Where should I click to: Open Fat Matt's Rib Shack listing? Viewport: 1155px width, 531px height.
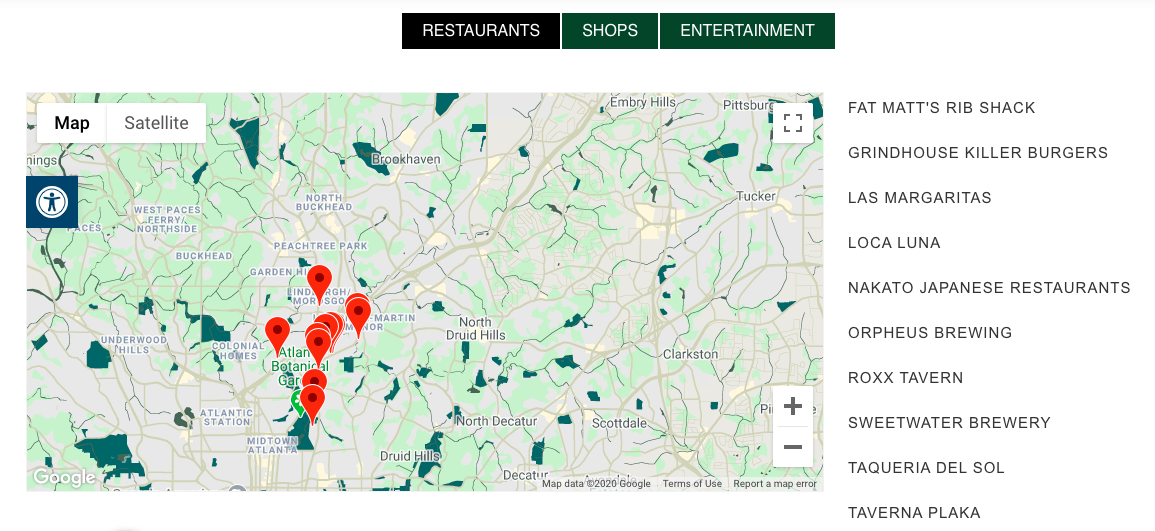[941, 108]
